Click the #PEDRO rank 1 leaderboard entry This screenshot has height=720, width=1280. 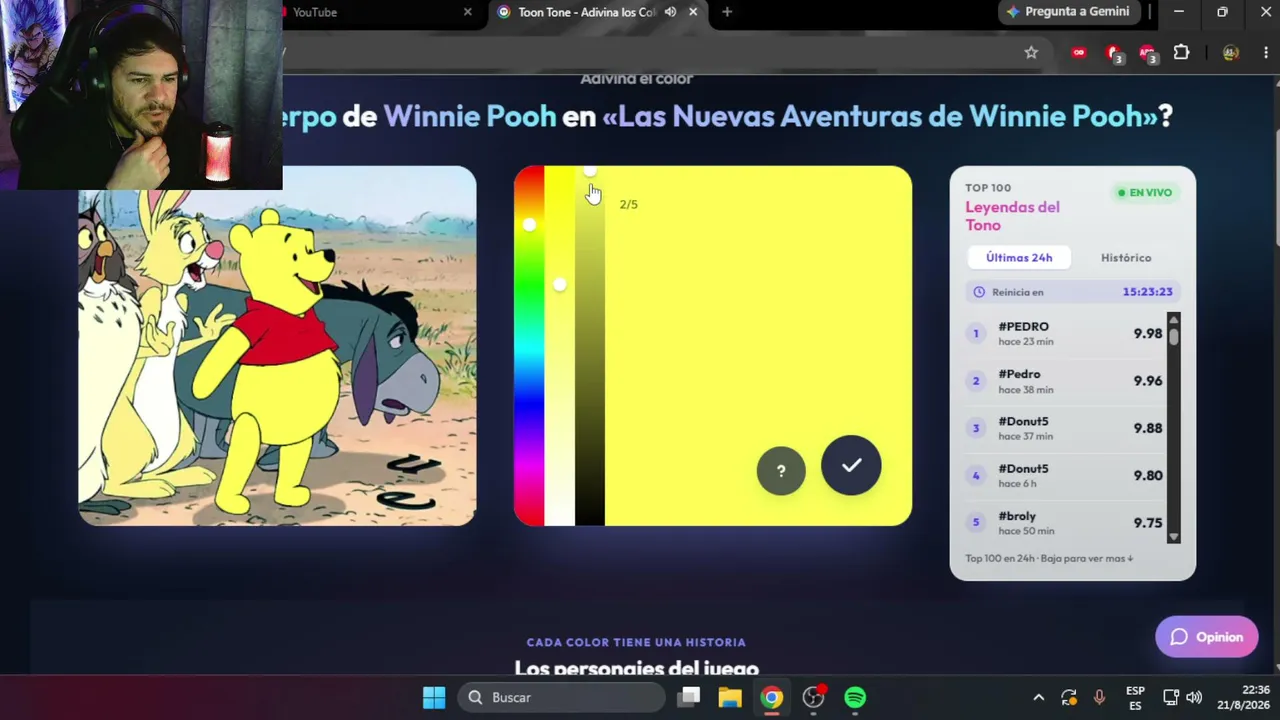pos(1065,333)
